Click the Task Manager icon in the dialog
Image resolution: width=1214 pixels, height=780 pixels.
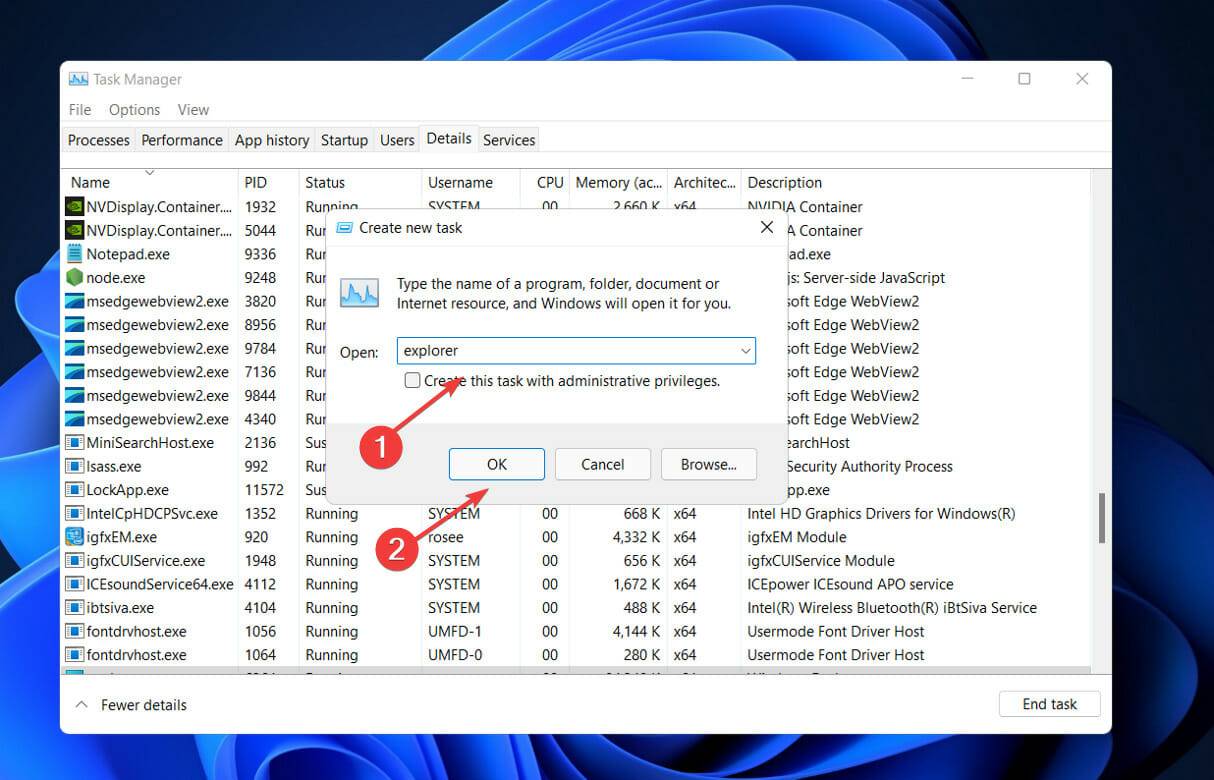[359, 293]
